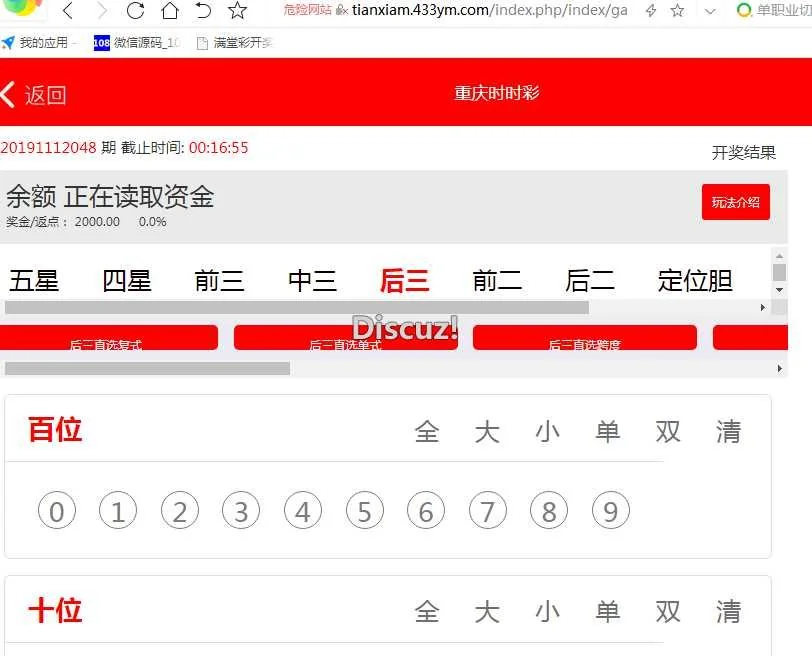Select number 5 in the 百位 row

(x=365, y=512)
